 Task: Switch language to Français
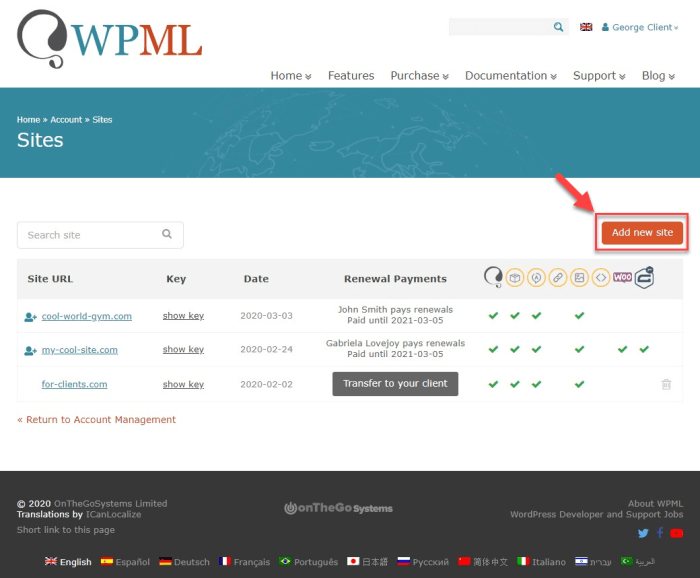(244, 561)
